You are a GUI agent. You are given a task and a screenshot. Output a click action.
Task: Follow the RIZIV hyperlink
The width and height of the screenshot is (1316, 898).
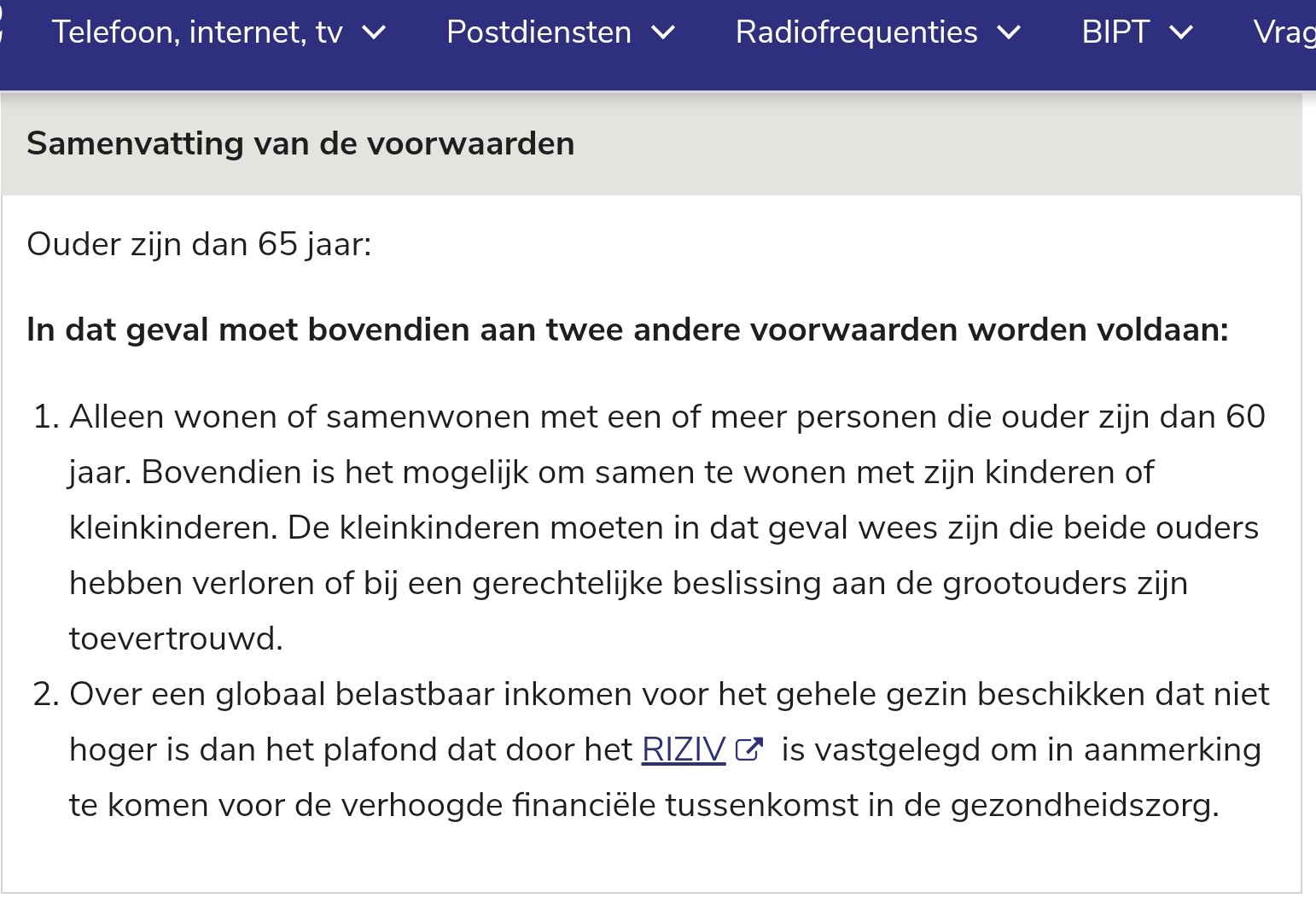[x=683, y=749]
